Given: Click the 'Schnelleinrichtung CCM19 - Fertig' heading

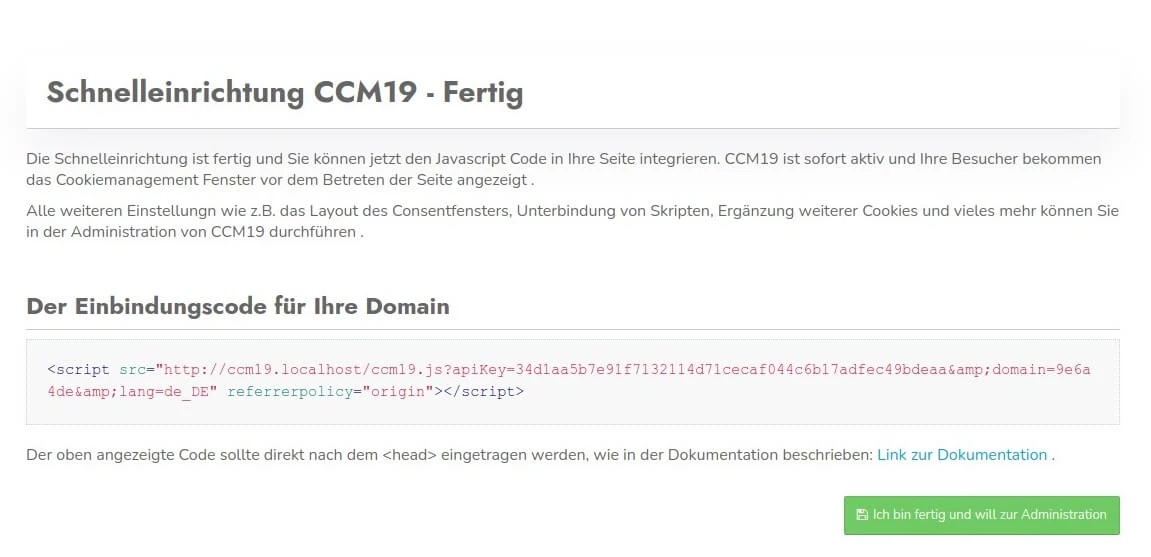Looking at the screenshot, I should 285,93.
